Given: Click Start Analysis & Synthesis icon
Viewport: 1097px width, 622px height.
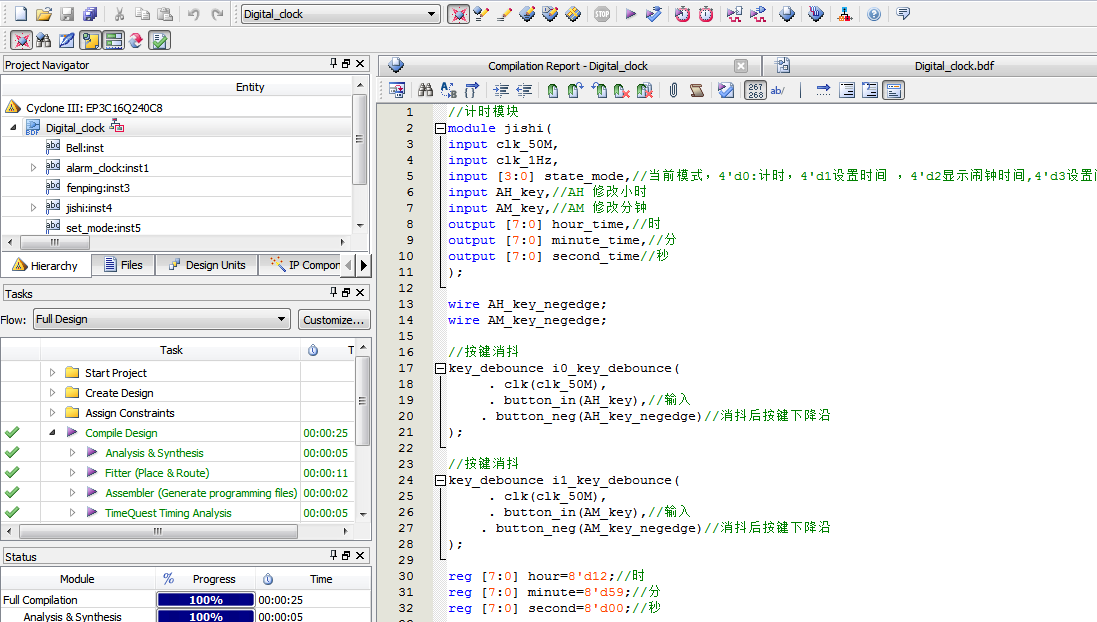Looking at the screenshot, I should (x=654, y=14).
